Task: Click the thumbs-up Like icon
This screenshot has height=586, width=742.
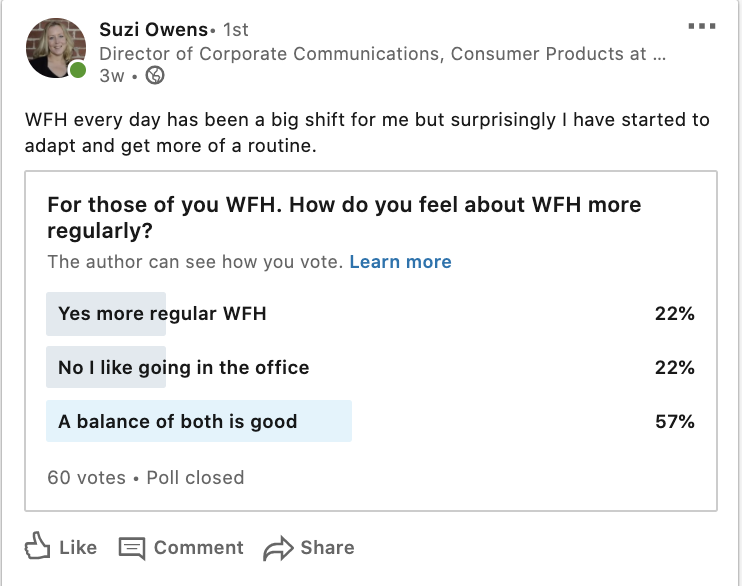Action: [x=37, y=546]
